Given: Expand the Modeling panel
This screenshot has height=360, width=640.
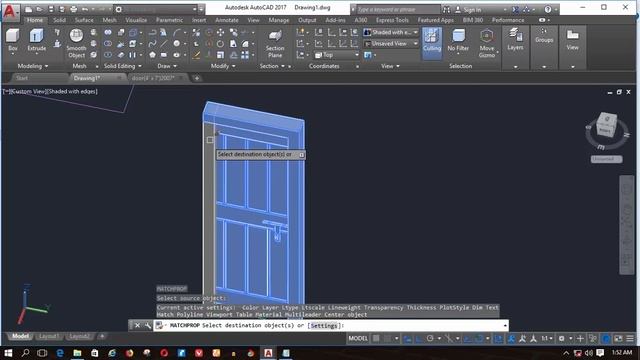Looking at the screenshot, I should [x=33, y=66].
